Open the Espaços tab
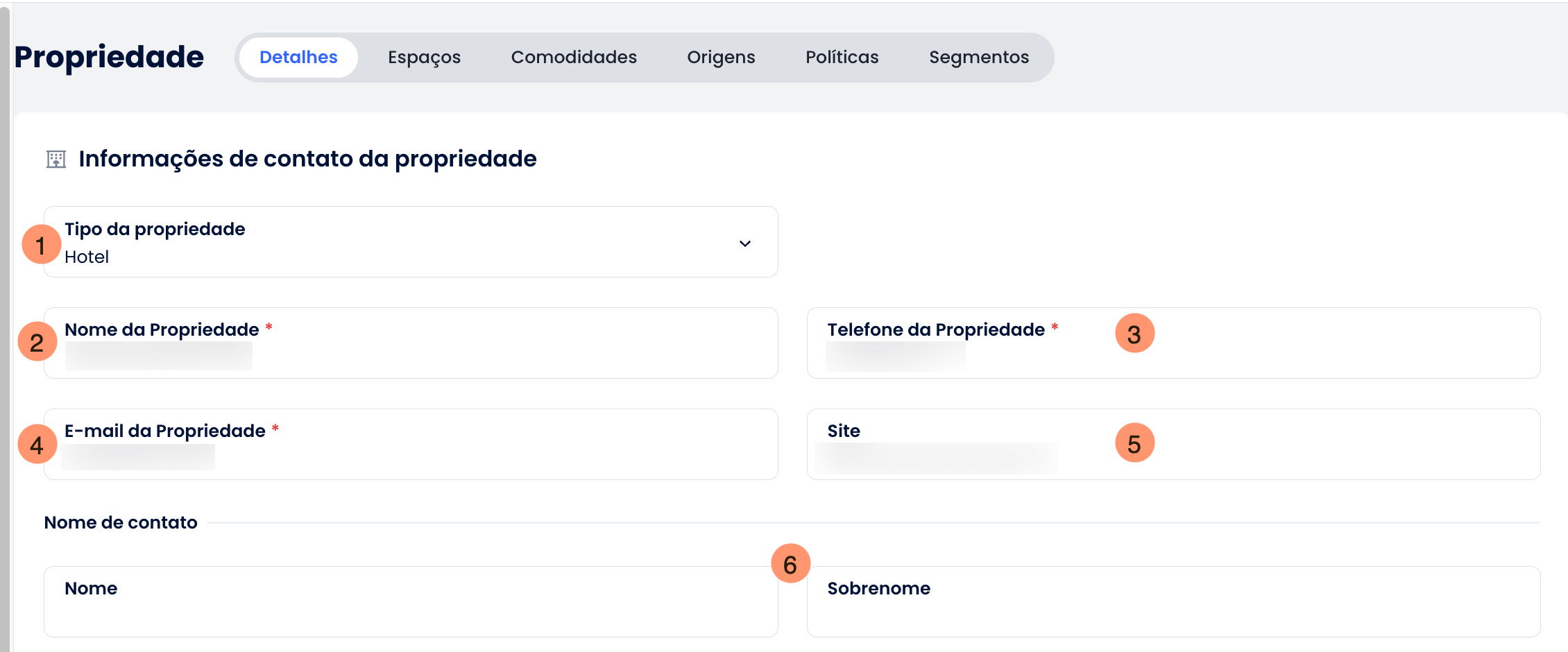Screen dimensions: 1568x652 point(424,58)
